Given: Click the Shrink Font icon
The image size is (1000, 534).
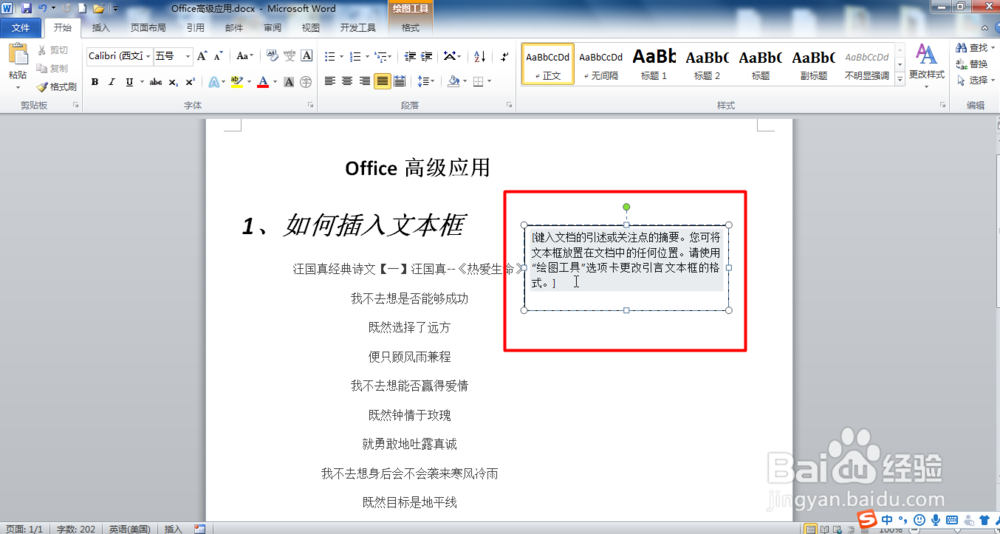Looking at the screenshot, I should 217,56.
